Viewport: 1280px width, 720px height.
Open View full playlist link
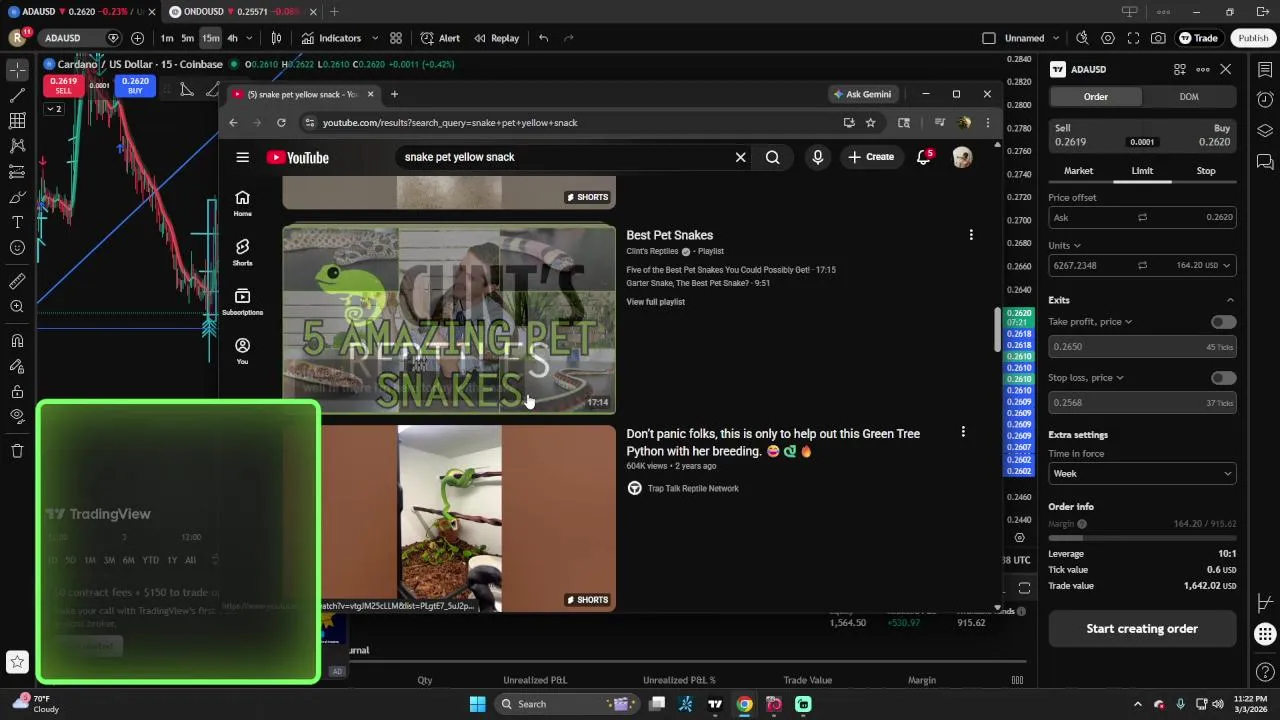point(655,302)
